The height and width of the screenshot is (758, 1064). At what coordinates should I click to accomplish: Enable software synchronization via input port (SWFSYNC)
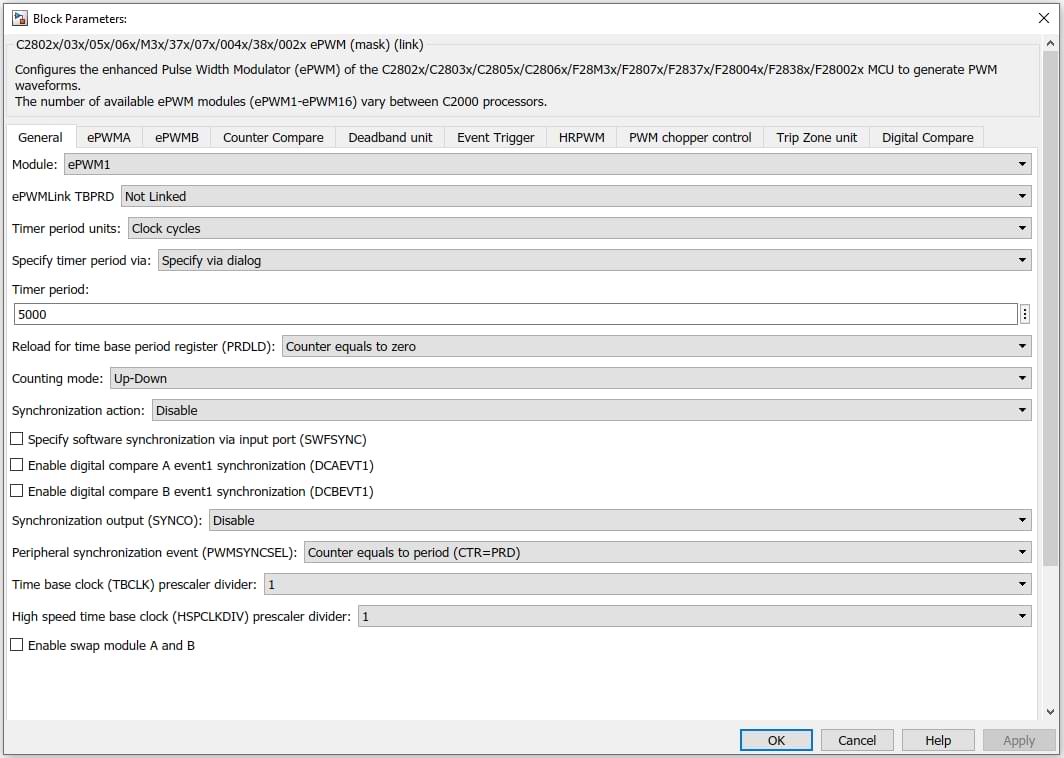[x=17, y=439]
